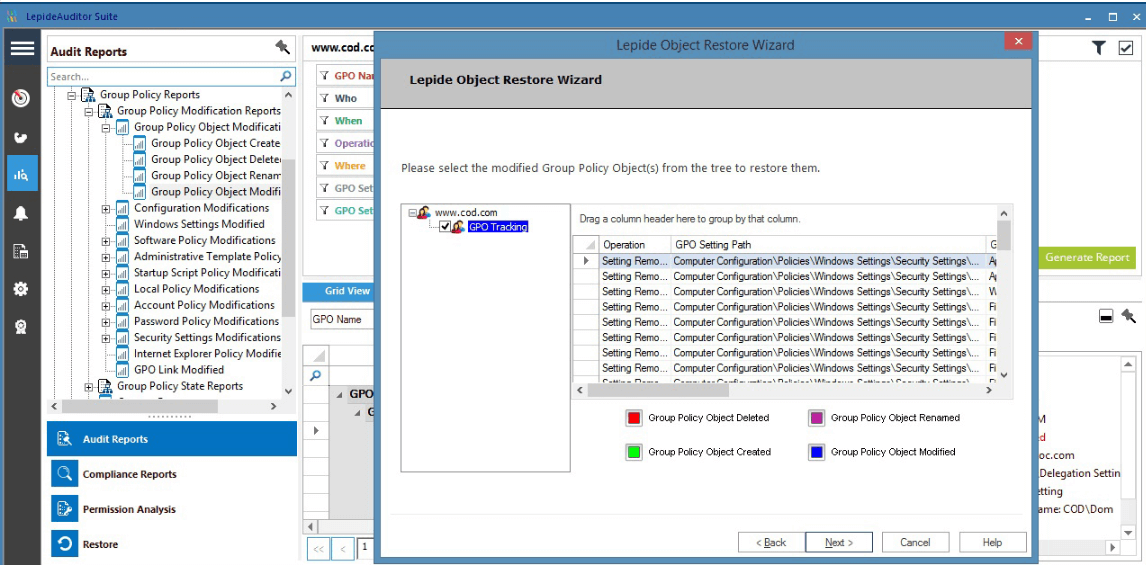Click the green Group Policy Object Created swatch
Screen dimensions: 1146x565
click(x=634, y=452)
